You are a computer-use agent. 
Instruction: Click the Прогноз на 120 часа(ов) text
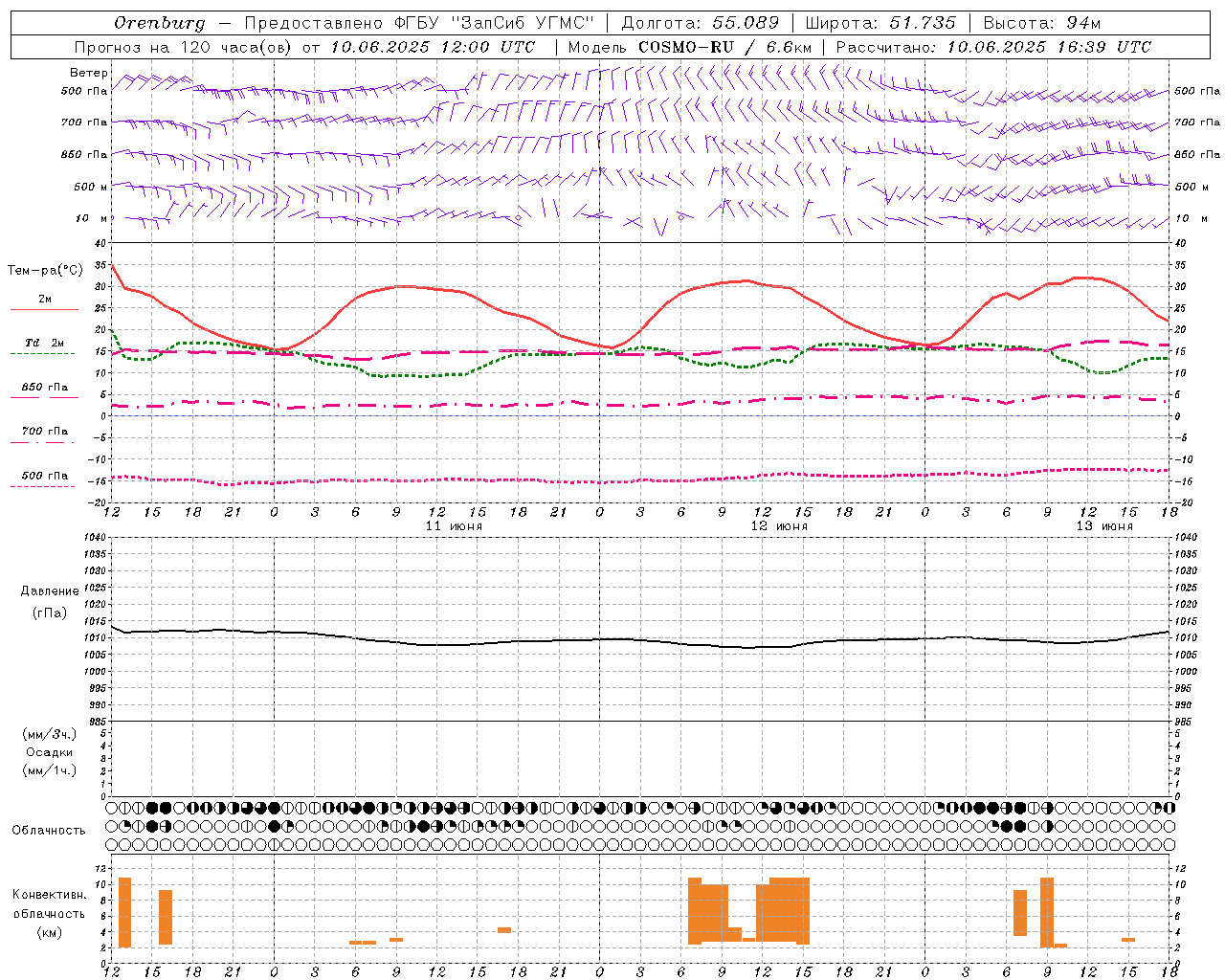[183, 47]
